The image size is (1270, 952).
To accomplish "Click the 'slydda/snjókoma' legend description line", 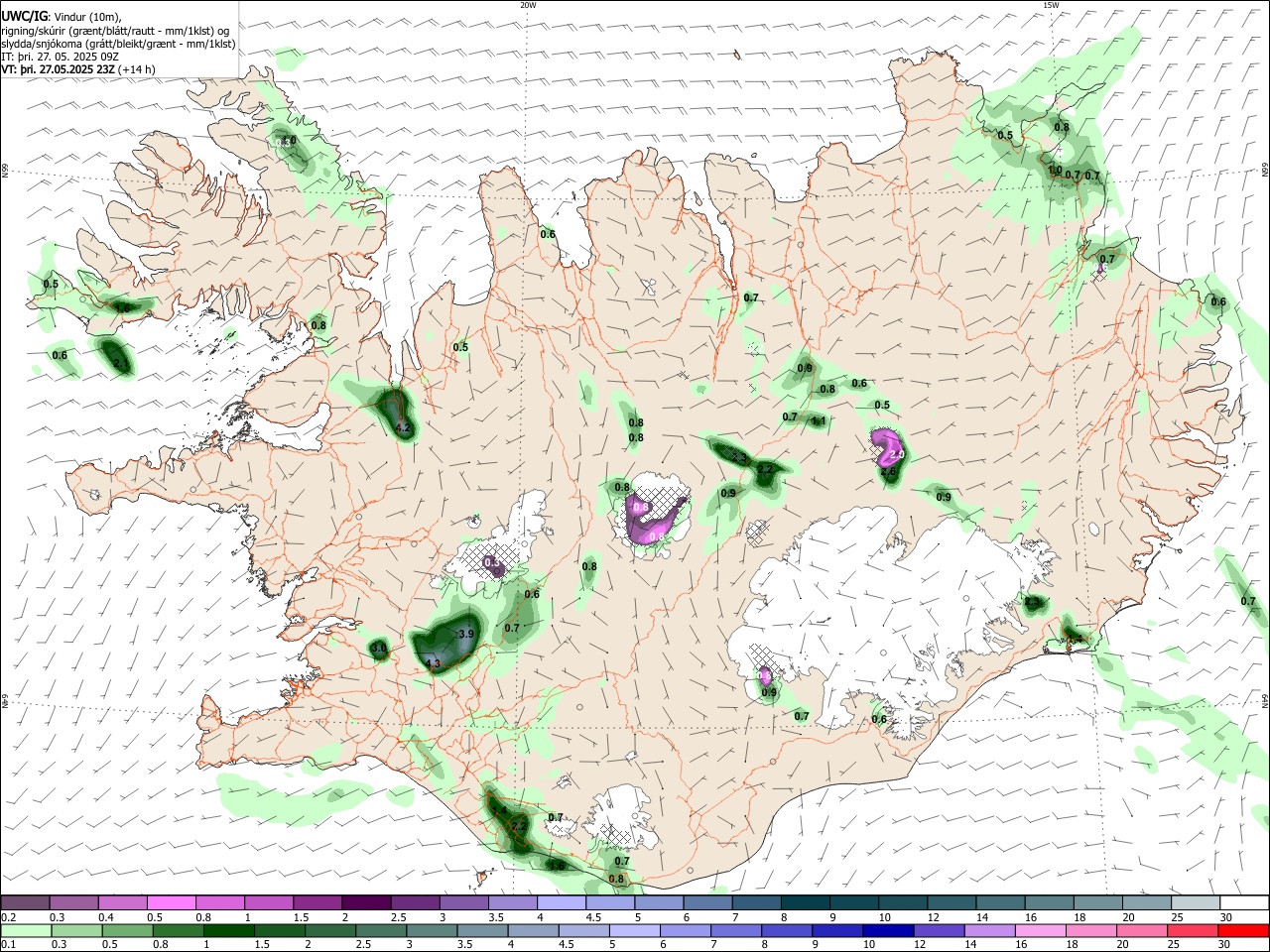I will 118,44.
